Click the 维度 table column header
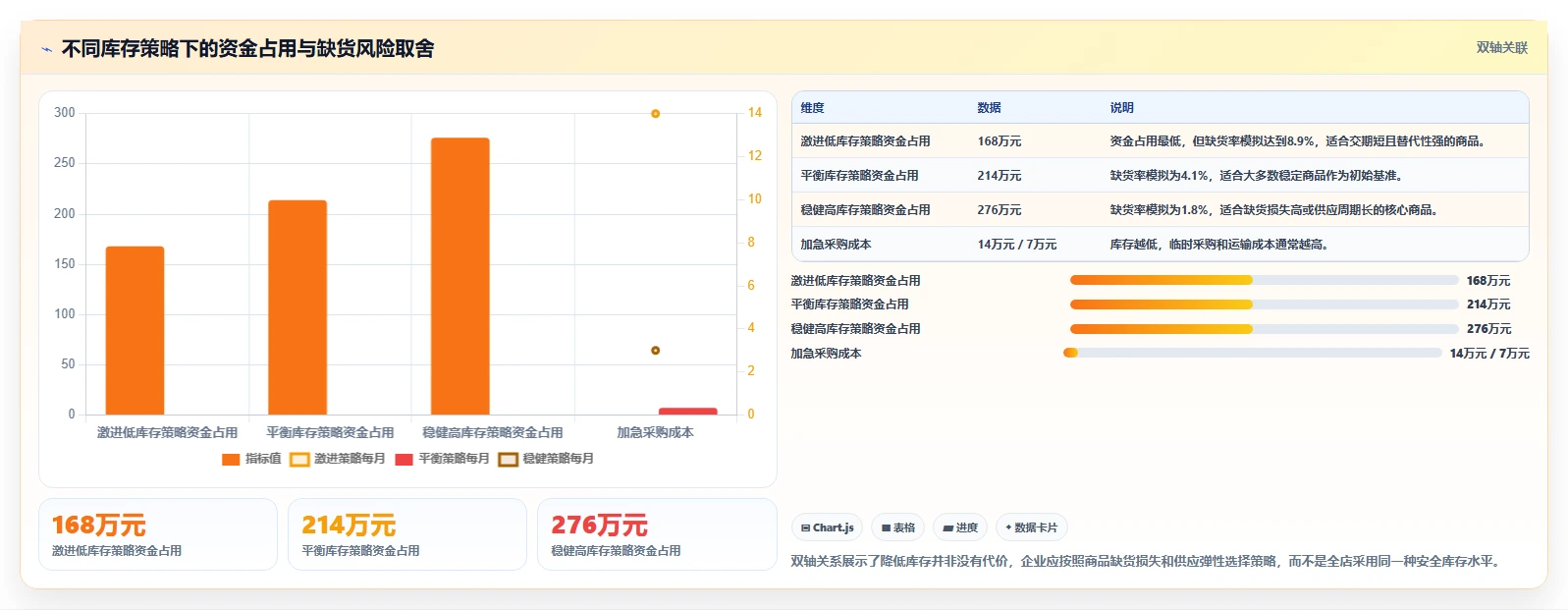1568x610 pixels. point(812,108)
